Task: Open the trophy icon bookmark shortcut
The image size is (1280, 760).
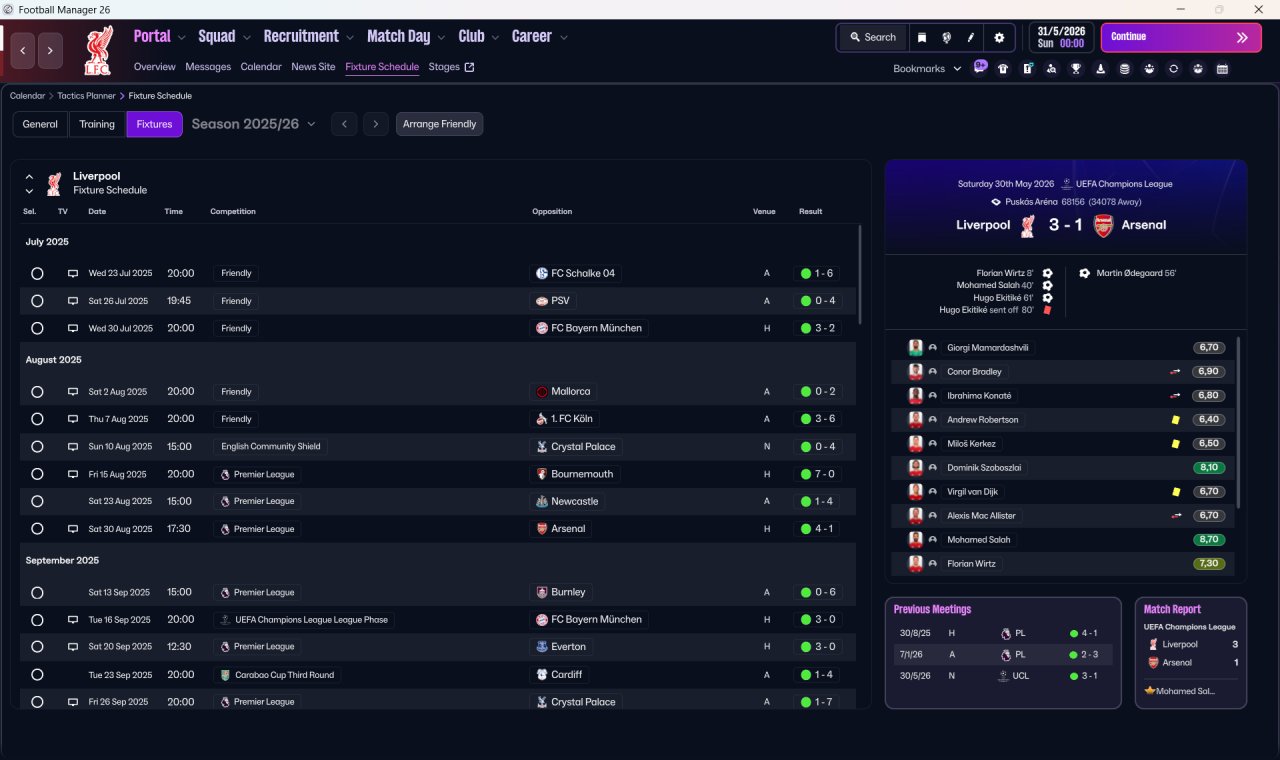Action: pos(1076,69)
